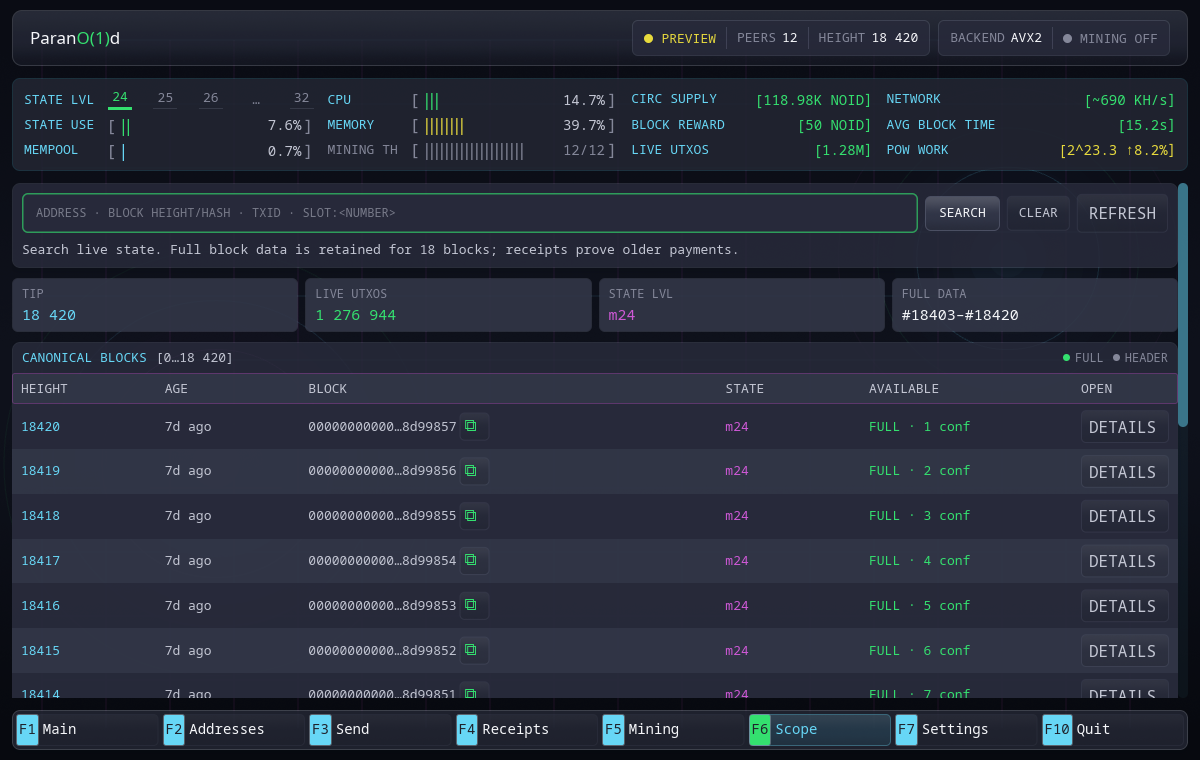This screenshot has width=1200, height=760.
Task: Switch to F4 Receipts tab
Action: click(x=526, y=729)
